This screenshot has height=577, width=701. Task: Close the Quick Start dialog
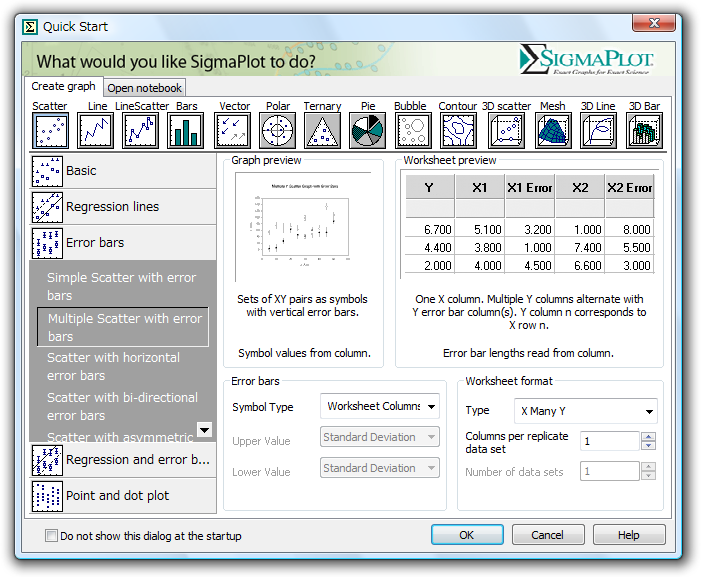click(x=654, y=23)
